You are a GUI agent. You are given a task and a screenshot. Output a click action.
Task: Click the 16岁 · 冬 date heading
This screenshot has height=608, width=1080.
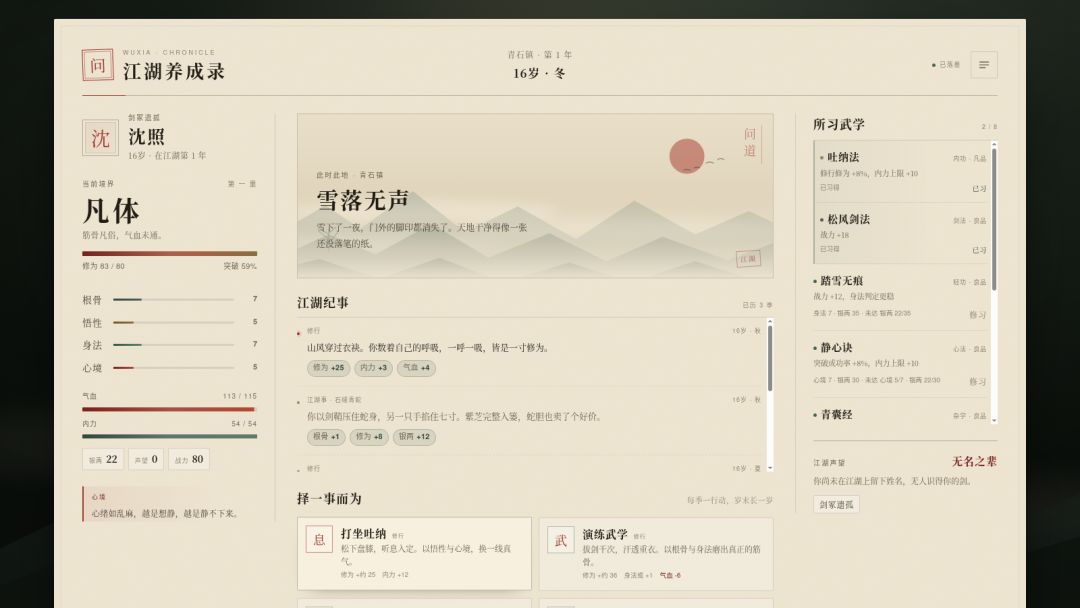pos(539,73)
